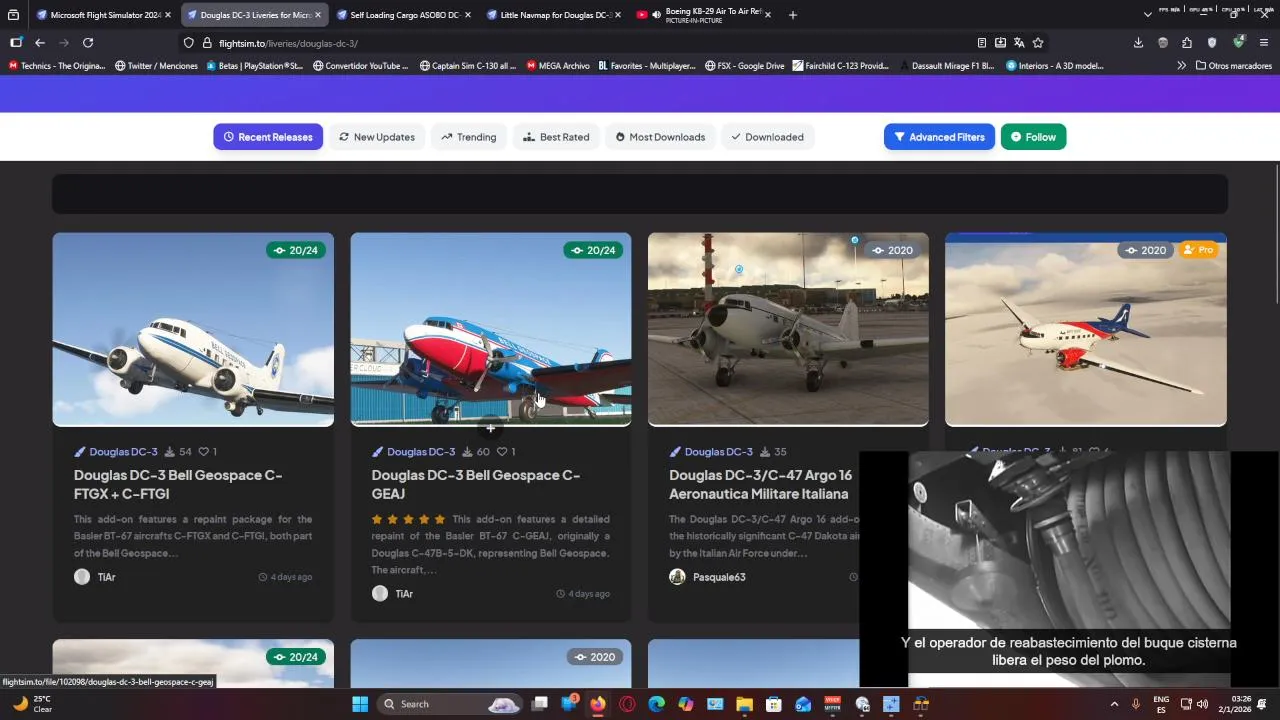
Task: Show hidden system tray icons chevron
Action: (1114, 704)
